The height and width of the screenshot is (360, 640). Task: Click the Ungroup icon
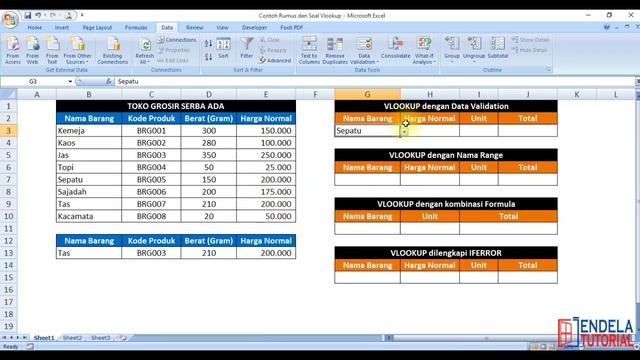(474, 44)
